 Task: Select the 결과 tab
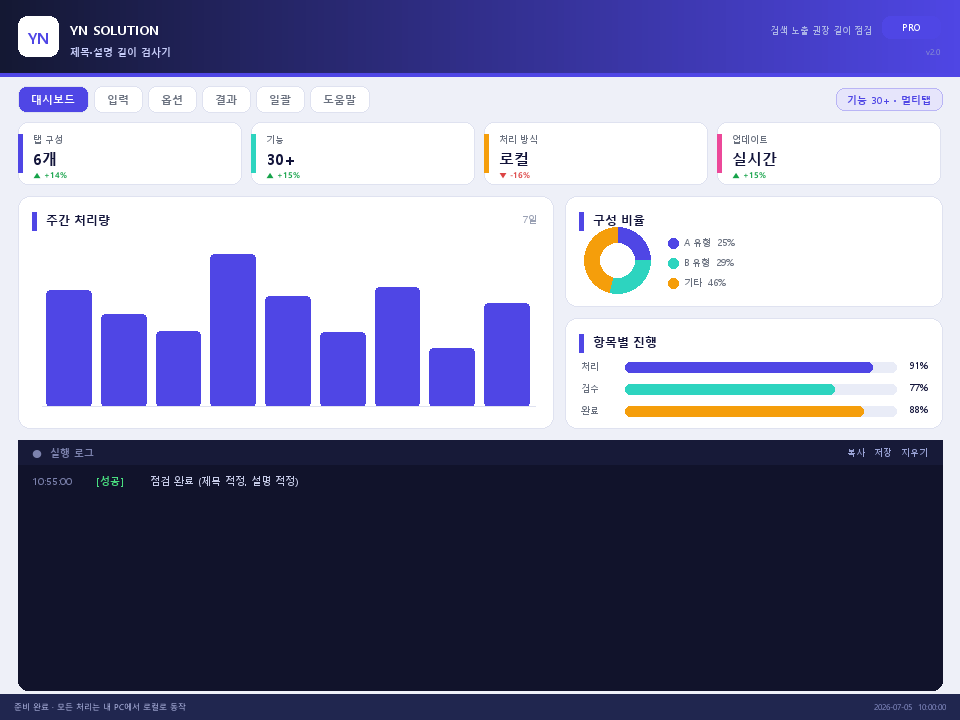click(x=226, y=100)
